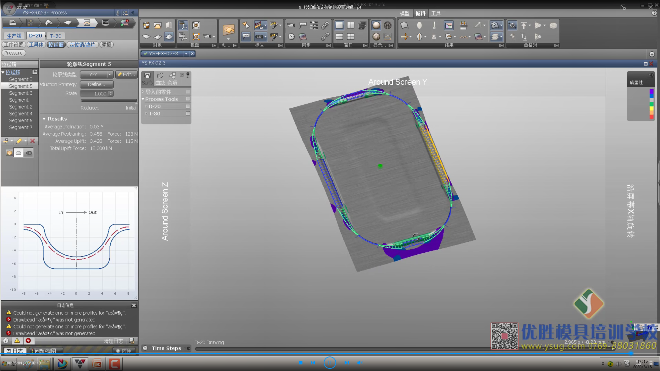Collapse the Results section
660x371 pixels.
(44, 119)
